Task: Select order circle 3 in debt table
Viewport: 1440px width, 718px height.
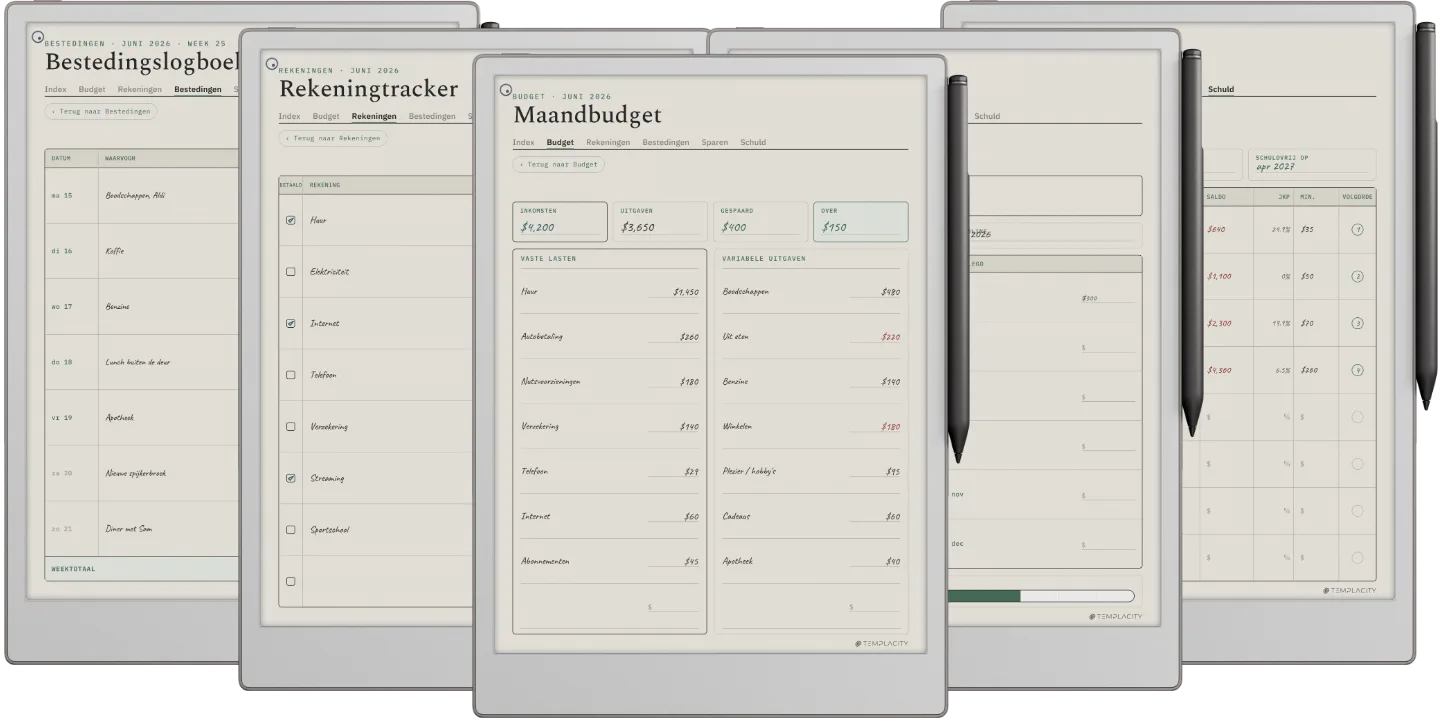Action: (x=1357, y=323)
